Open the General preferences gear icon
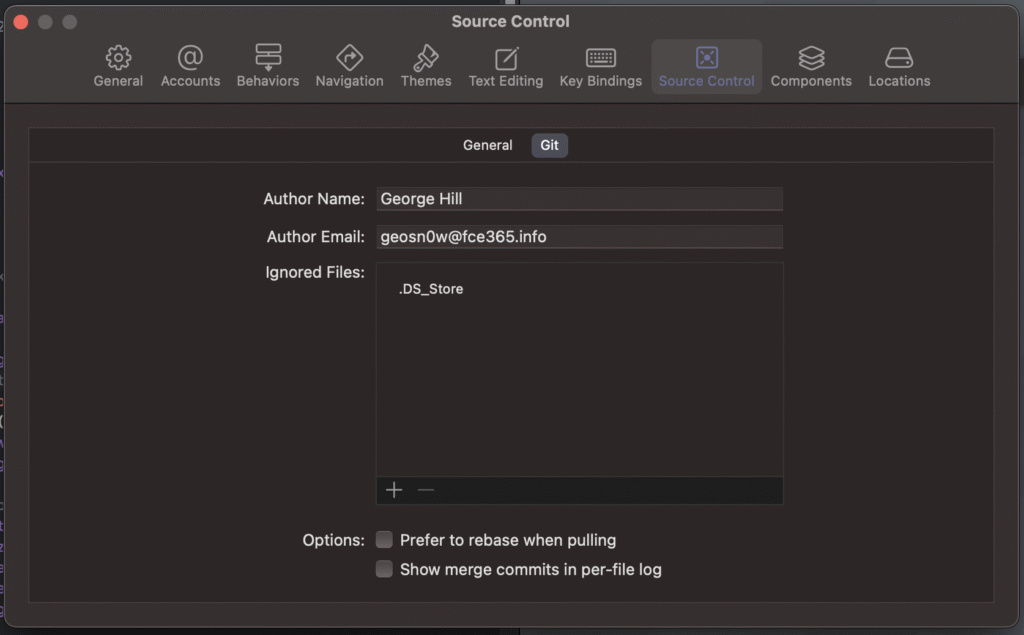Screen dimensions: 1024x635 (118, 58)
